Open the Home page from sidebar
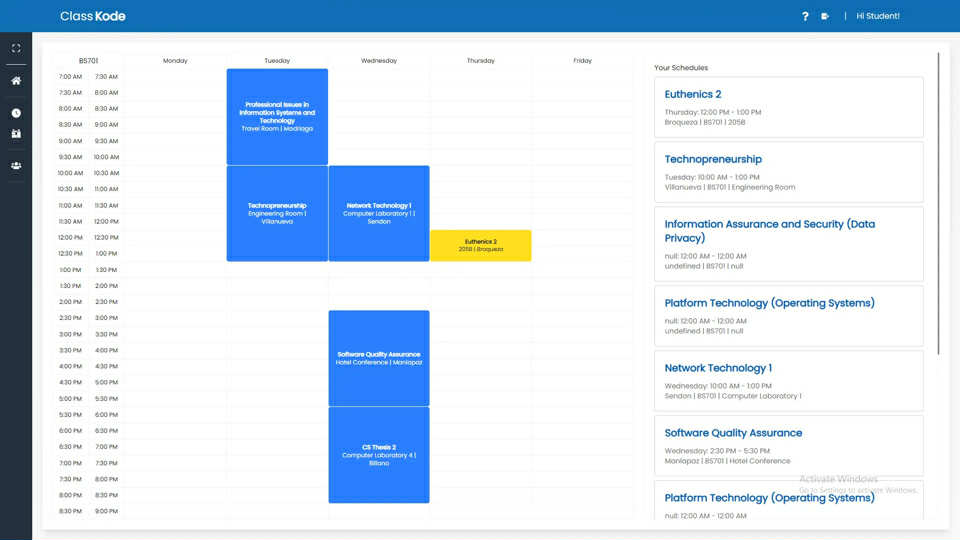The height and width of the screenshot is (540, 960). [x=16, y=80]
